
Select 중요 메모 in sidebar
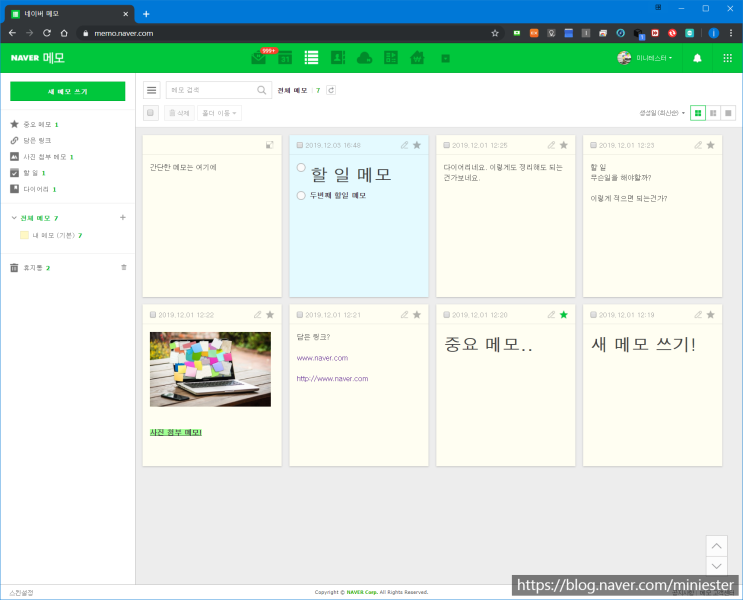click(37, 124)
